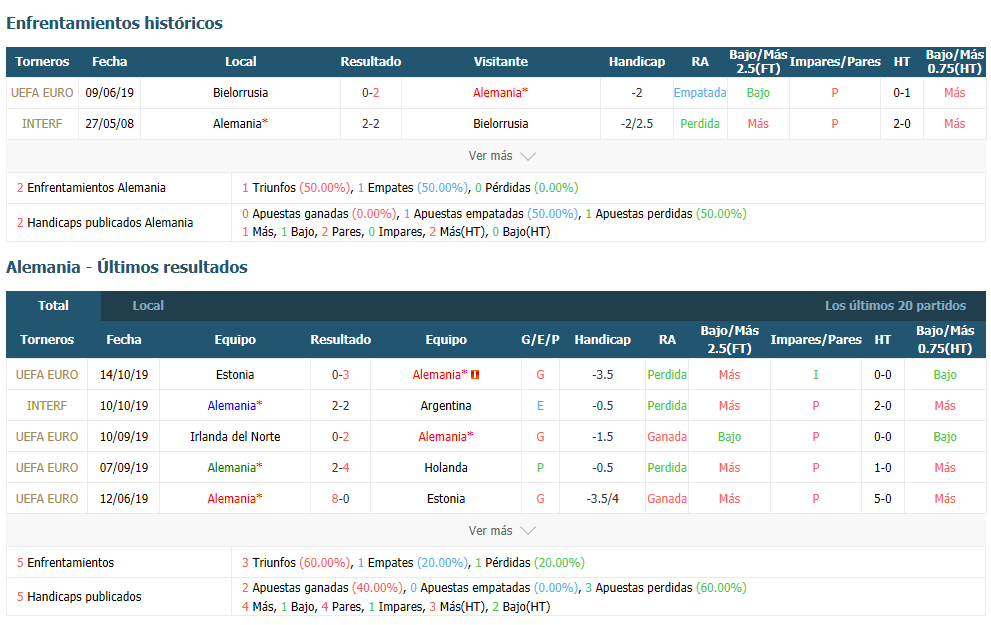
Task: Select the Total tab
Action: point(53,306)
